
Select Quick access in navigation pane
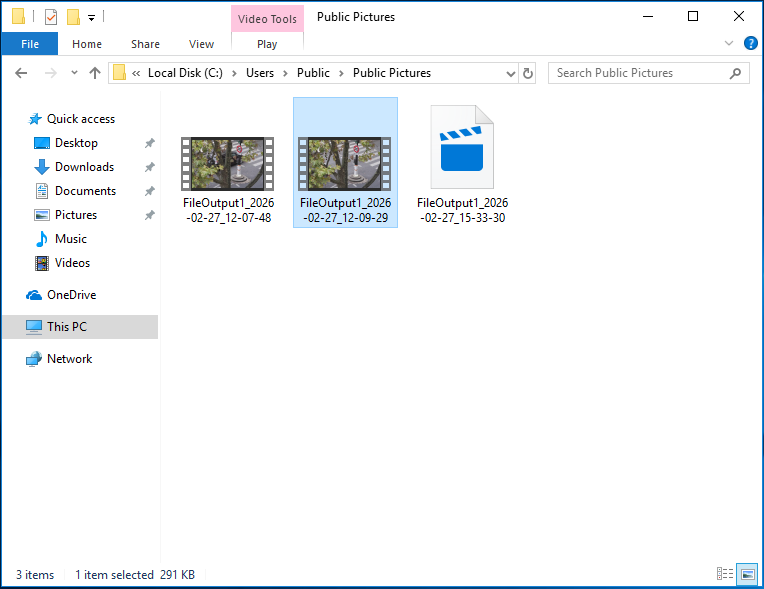pyautogui.click(x=81, y=119)
